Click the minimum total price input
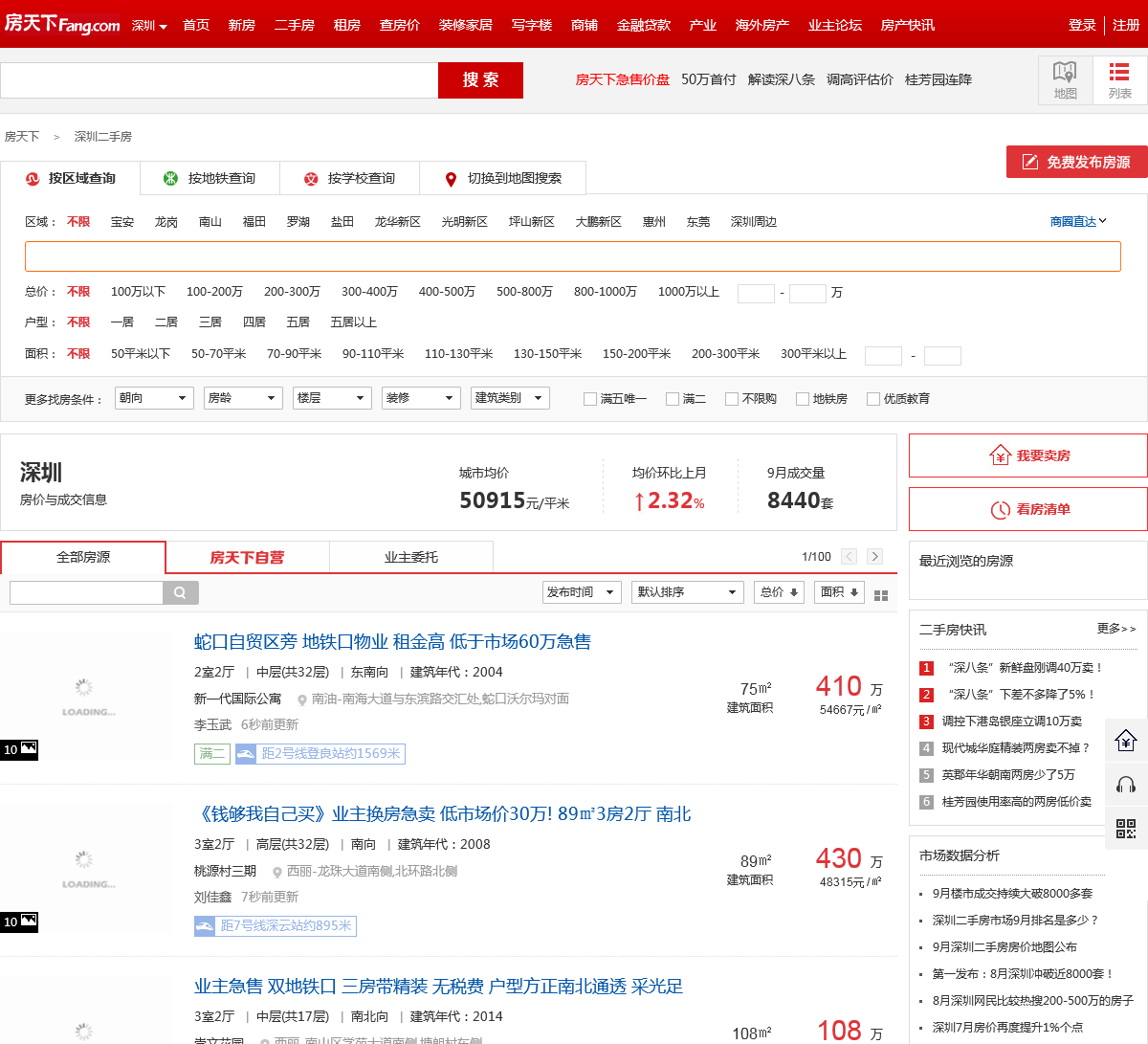 point(756,293)
